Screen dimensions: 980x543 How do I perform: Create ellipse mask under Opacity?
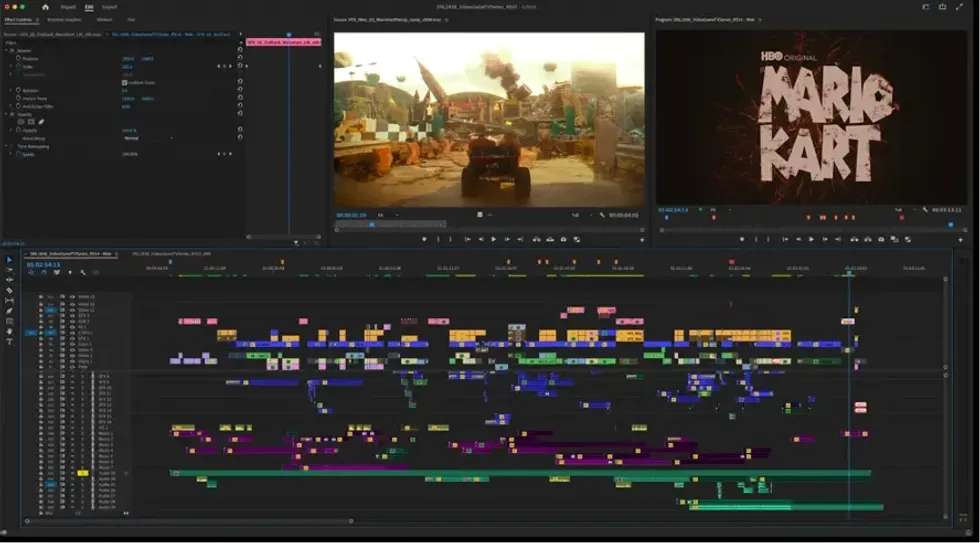pos(21,122)
